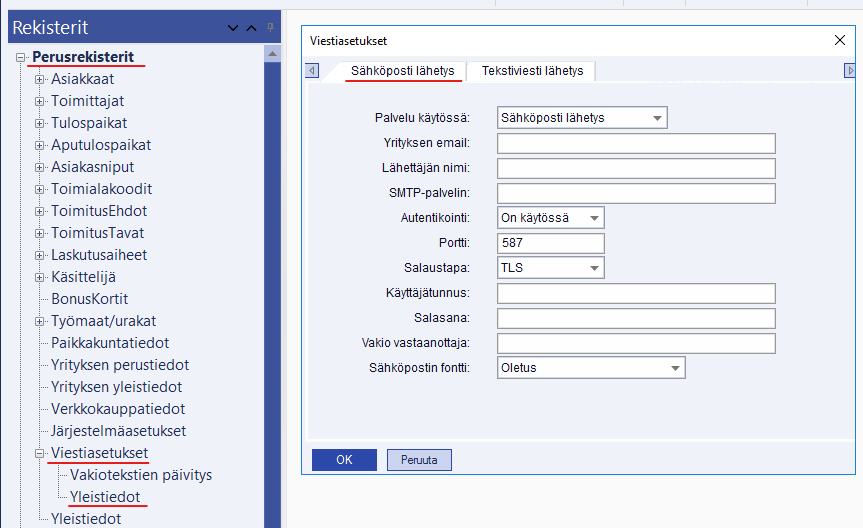Expand the Asiakkaat tree node

pyautogui.click(x=40, y=79)
